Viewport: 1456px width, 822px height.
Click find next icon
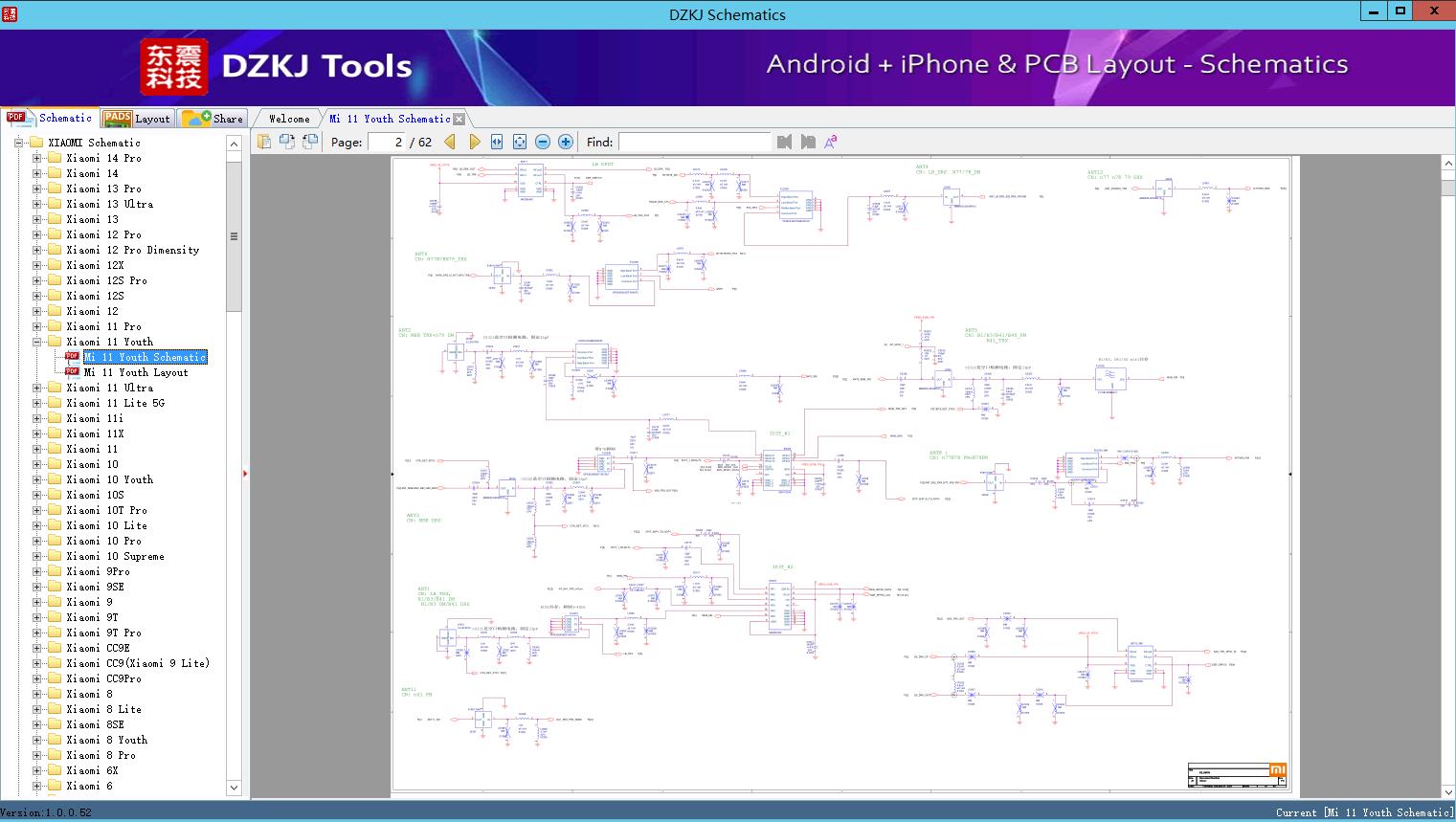(808, 142)
